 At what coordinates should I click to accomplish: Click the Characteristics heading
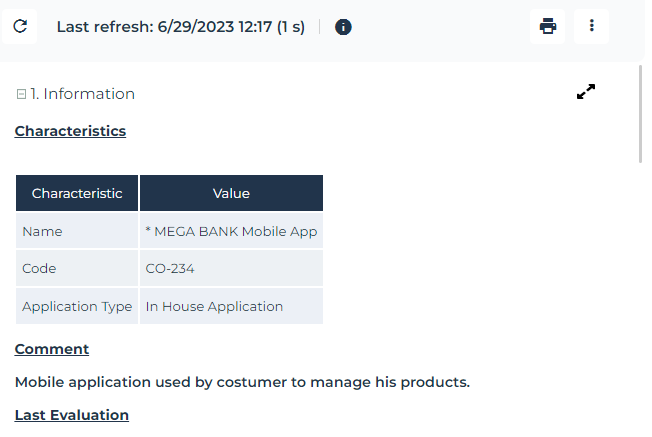(70, 131)
